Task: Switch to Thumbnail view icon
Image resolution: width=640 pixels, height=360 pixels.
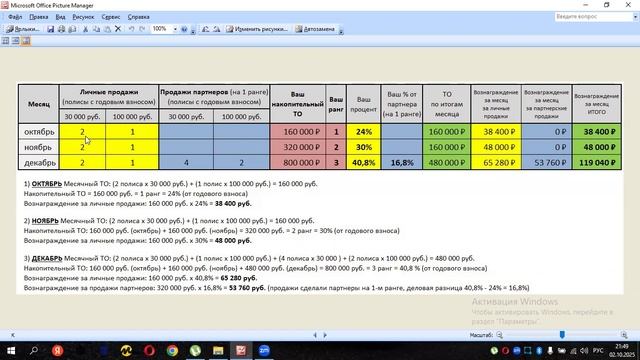Action: (6, 41)
